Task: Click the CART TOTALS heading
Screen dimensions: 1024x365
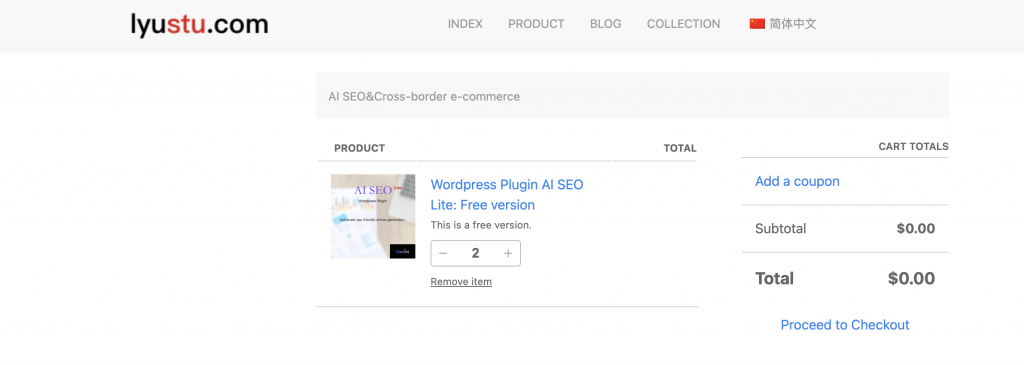Action: (x=914, y=147)
